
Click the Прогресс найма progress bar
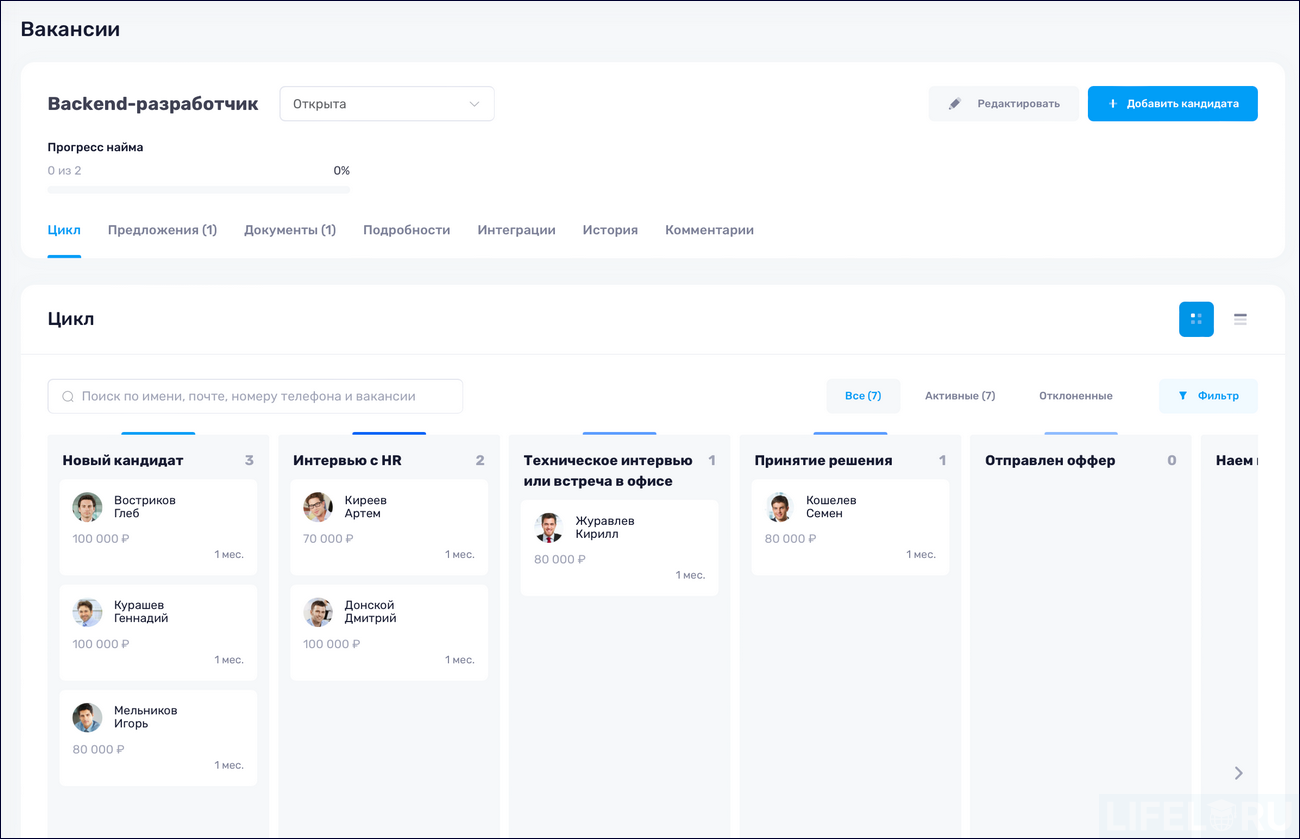tap(198, 187)
